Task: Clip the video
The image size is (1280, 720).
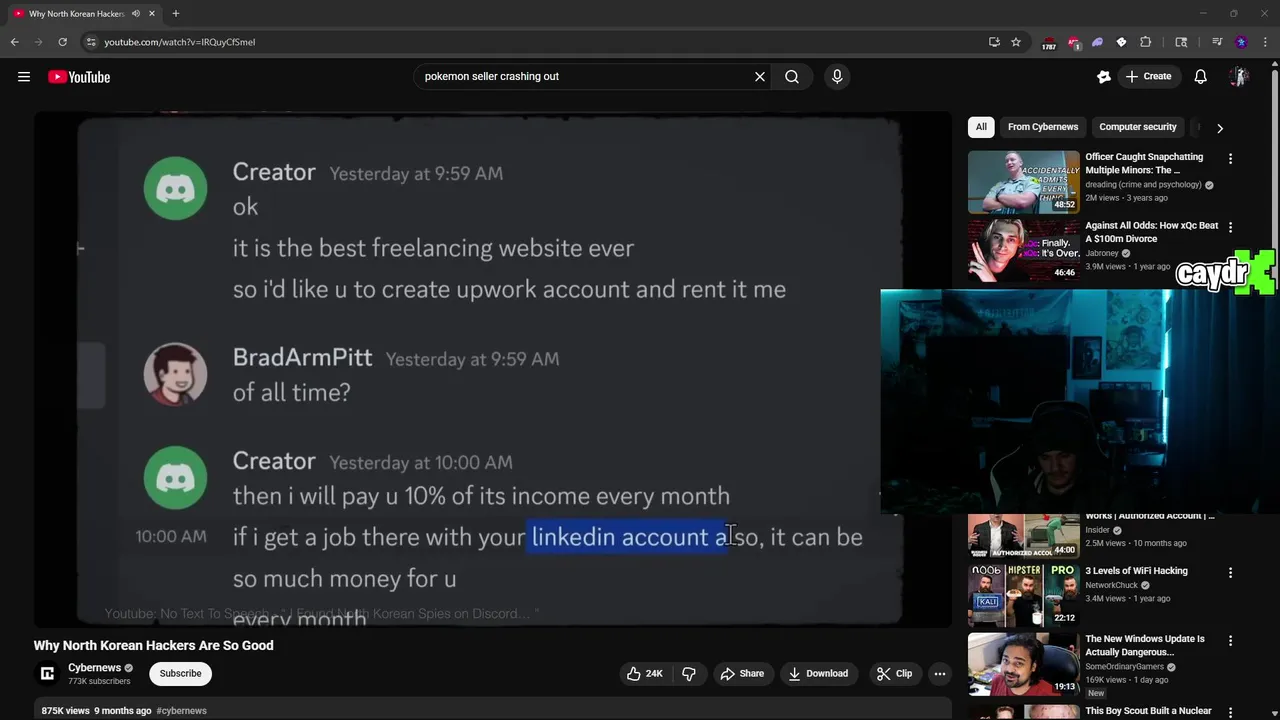Action: pyautogui.click(x=894, y=674)
